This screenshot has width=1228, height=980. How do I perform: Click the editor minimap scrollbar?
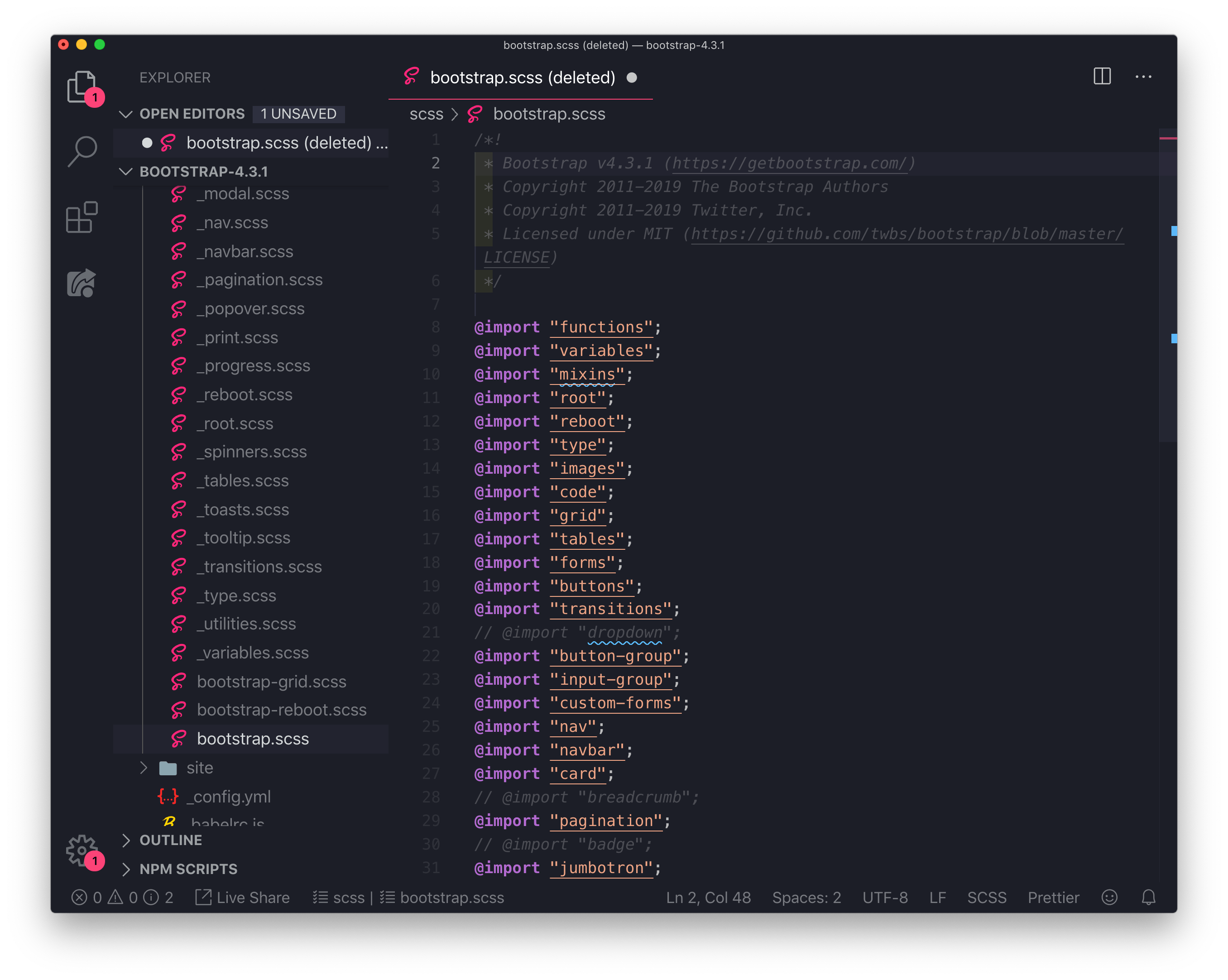coord(1168,285)
